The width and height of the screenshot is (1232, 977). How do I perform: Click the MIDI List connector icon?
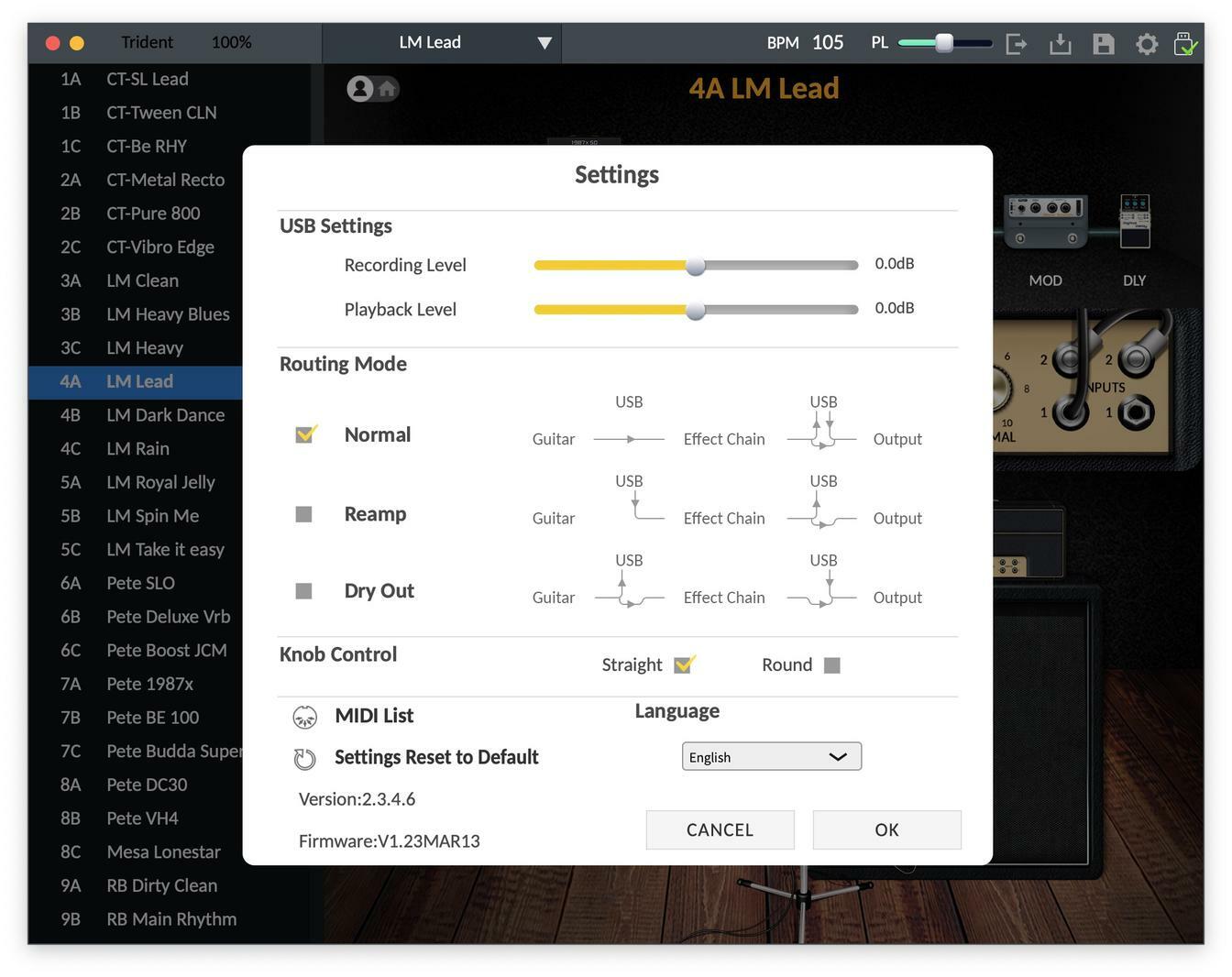(304, 717)
